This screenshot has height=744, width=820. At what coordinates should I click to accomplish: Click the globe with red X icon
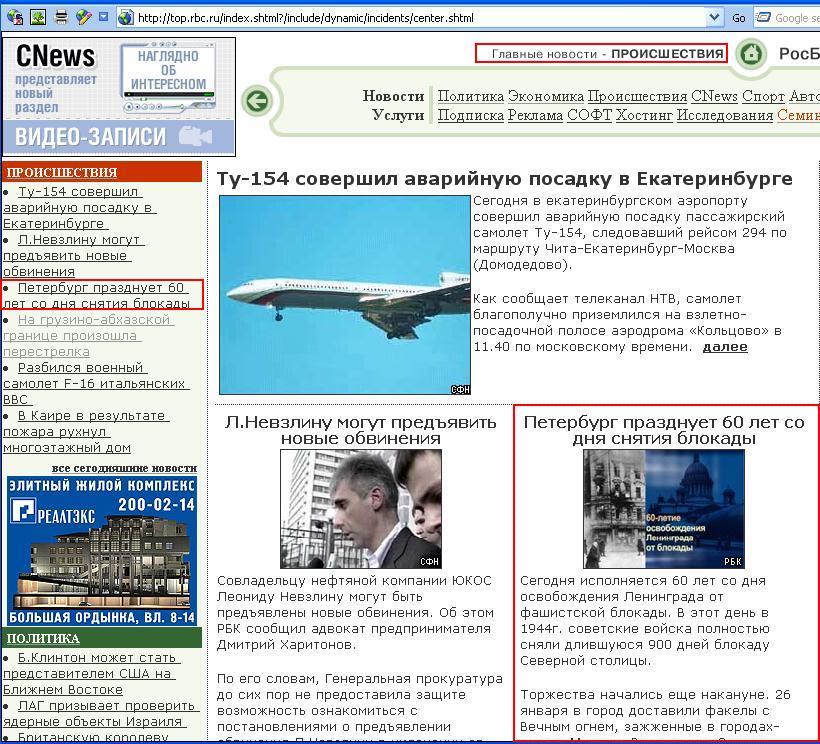(13, 17)
